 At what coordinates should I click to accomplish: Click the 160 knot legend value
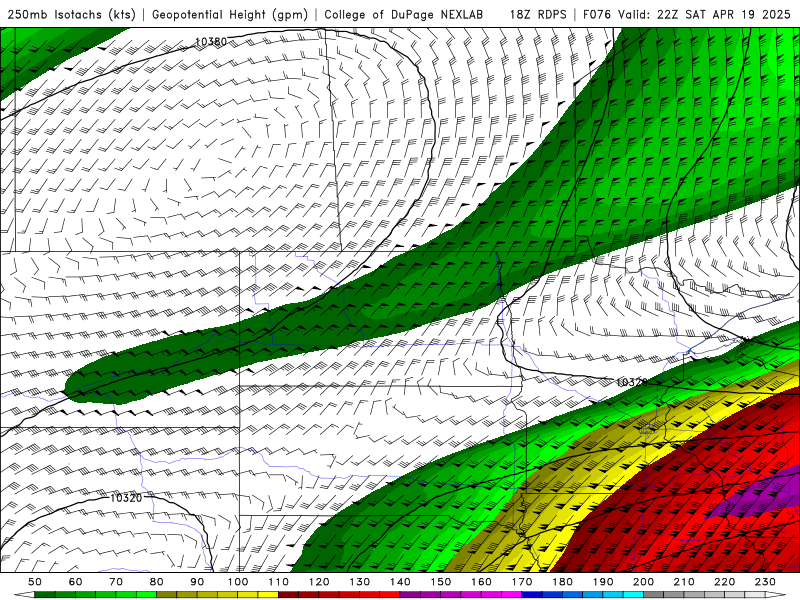click(x=481, y=582)
